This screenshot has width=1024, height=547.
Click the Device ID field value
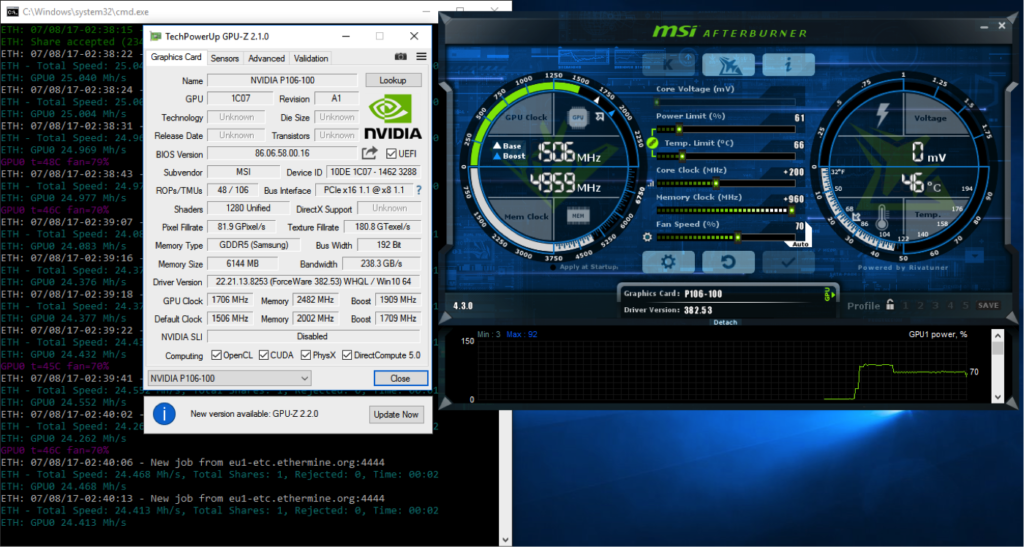point(374,172)
